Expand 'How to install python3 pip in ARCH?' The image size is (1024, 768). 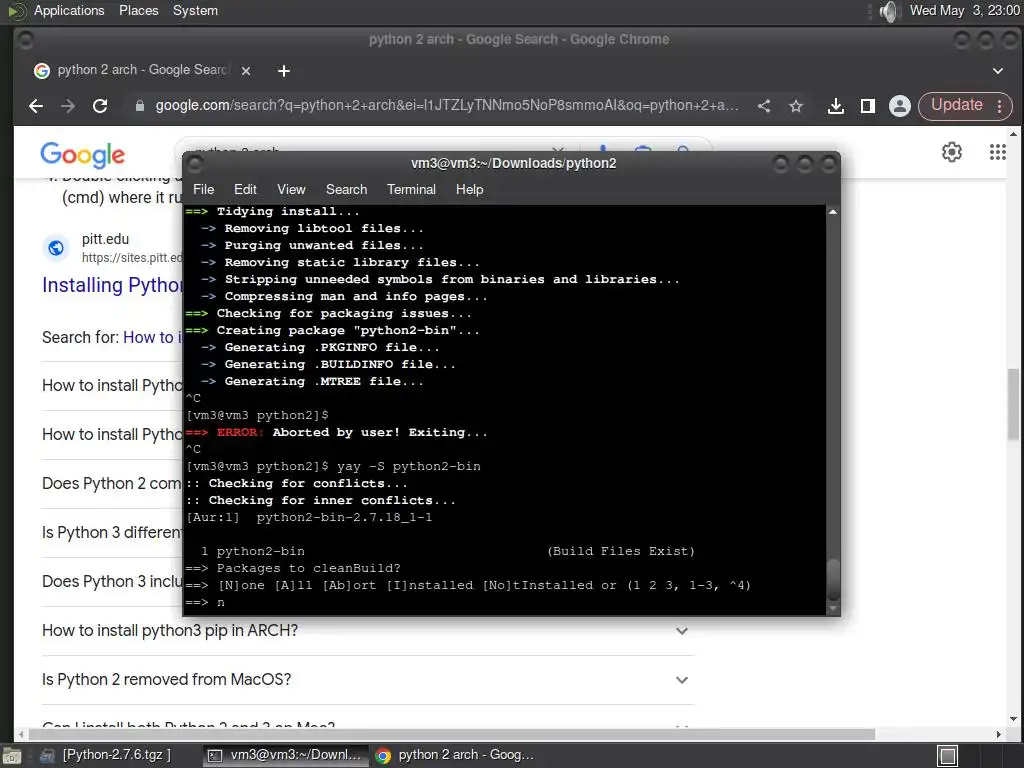(x=367, y=631)
